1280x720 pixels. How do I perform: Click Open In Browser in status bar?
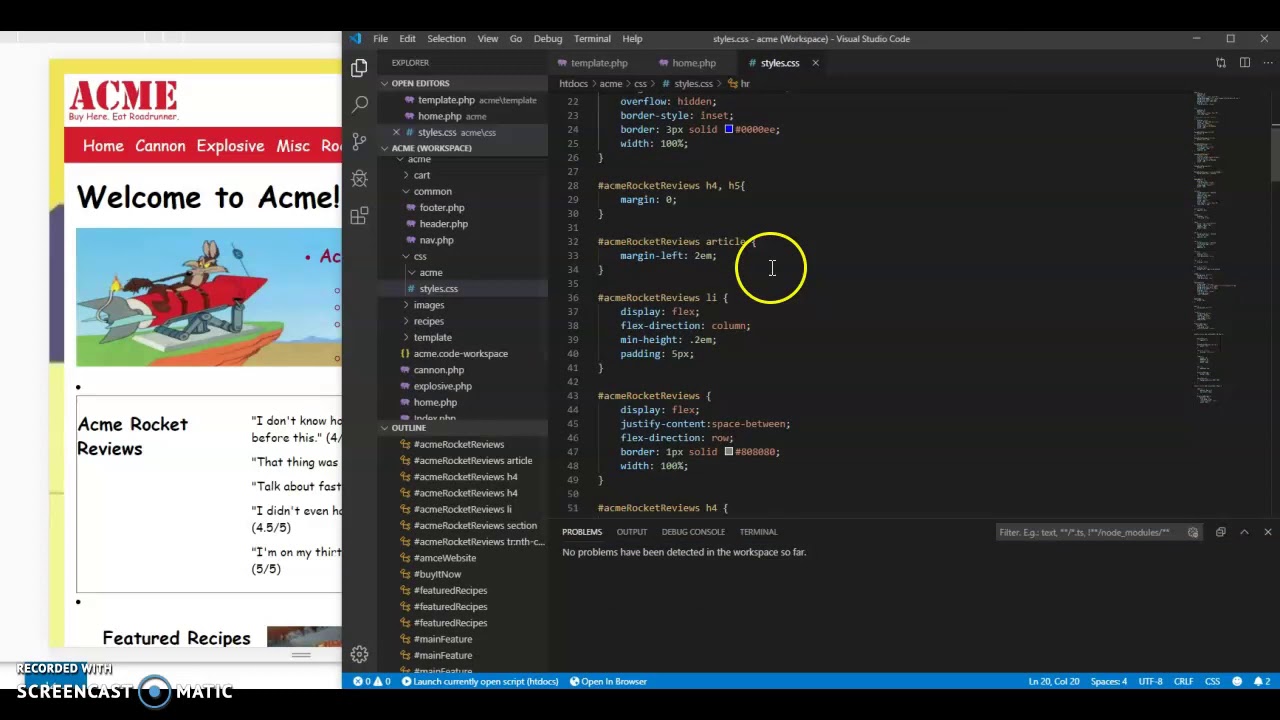tap(608, 681)
